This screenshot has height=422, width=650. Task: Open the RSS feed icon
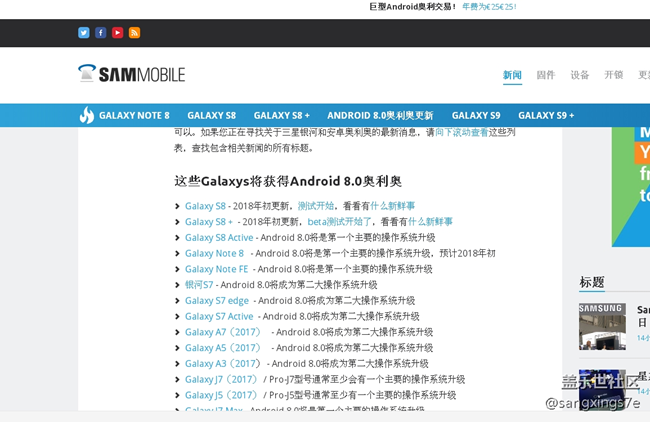134,33
